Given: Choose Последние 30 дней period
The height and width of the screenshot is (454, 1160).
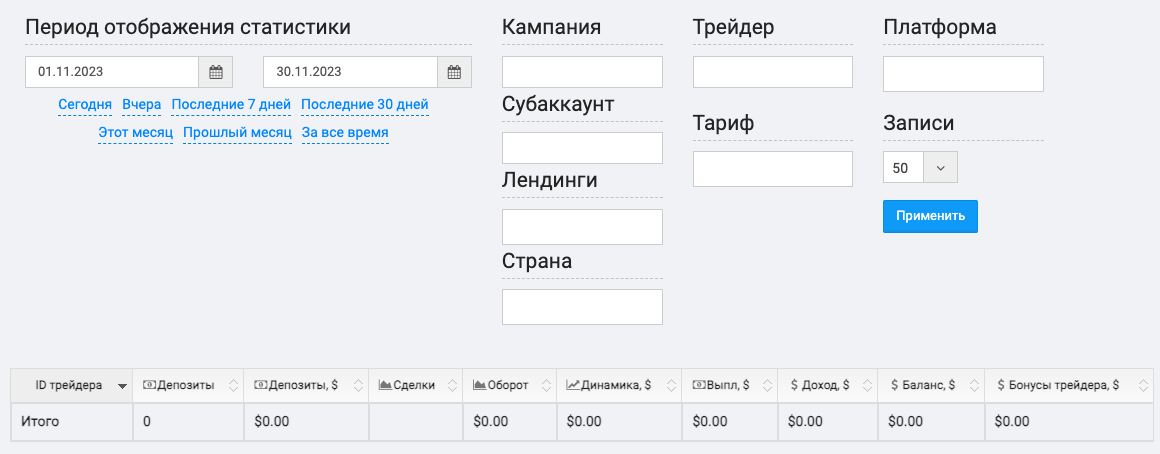Looking at the screenshot, I should (x=365, y=105).
